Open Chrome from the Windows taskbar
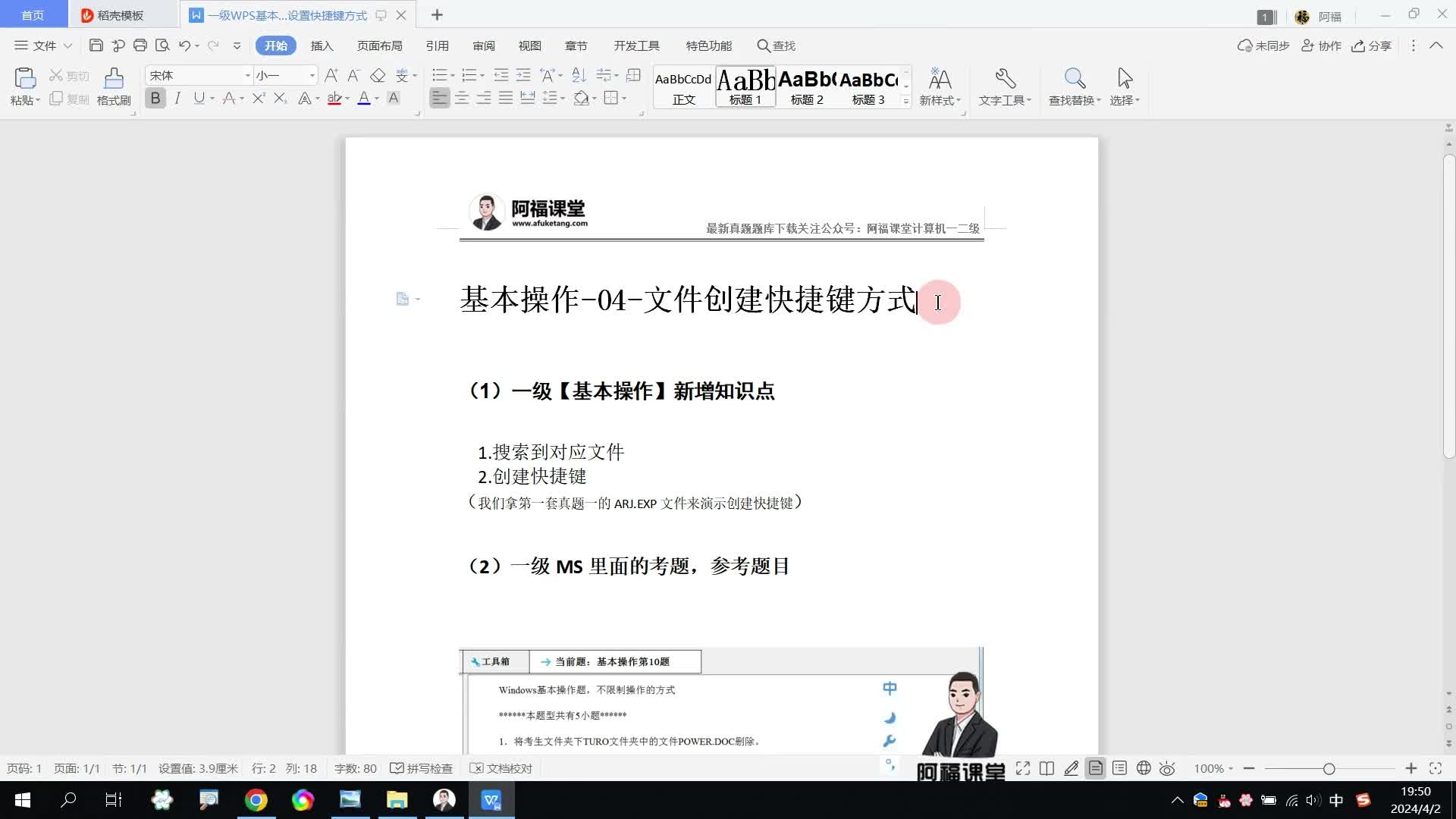 [x=256, y=800]
